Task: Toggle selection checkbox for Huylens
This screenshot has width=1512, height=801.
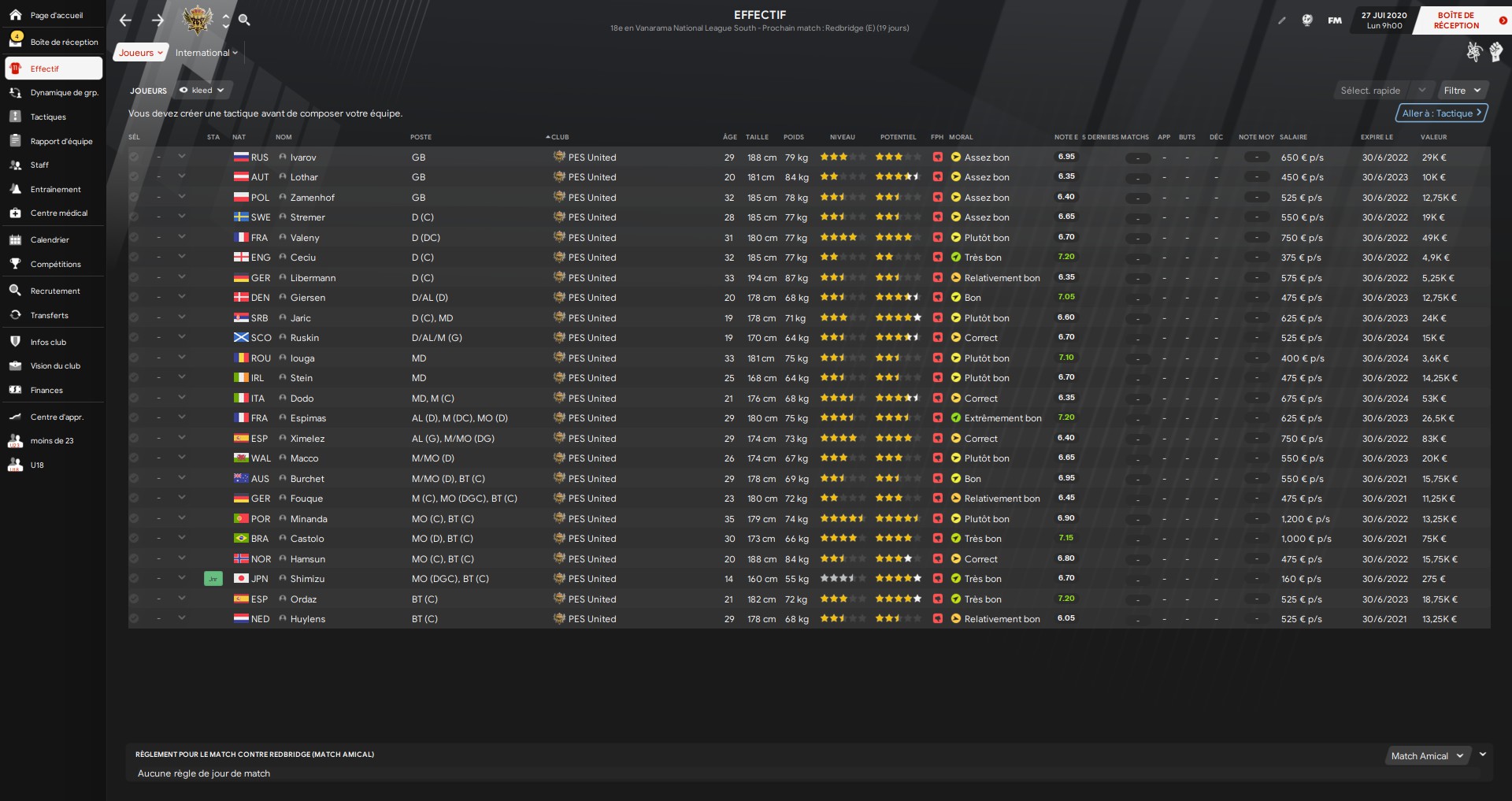Action: click(x=134, y=619)
